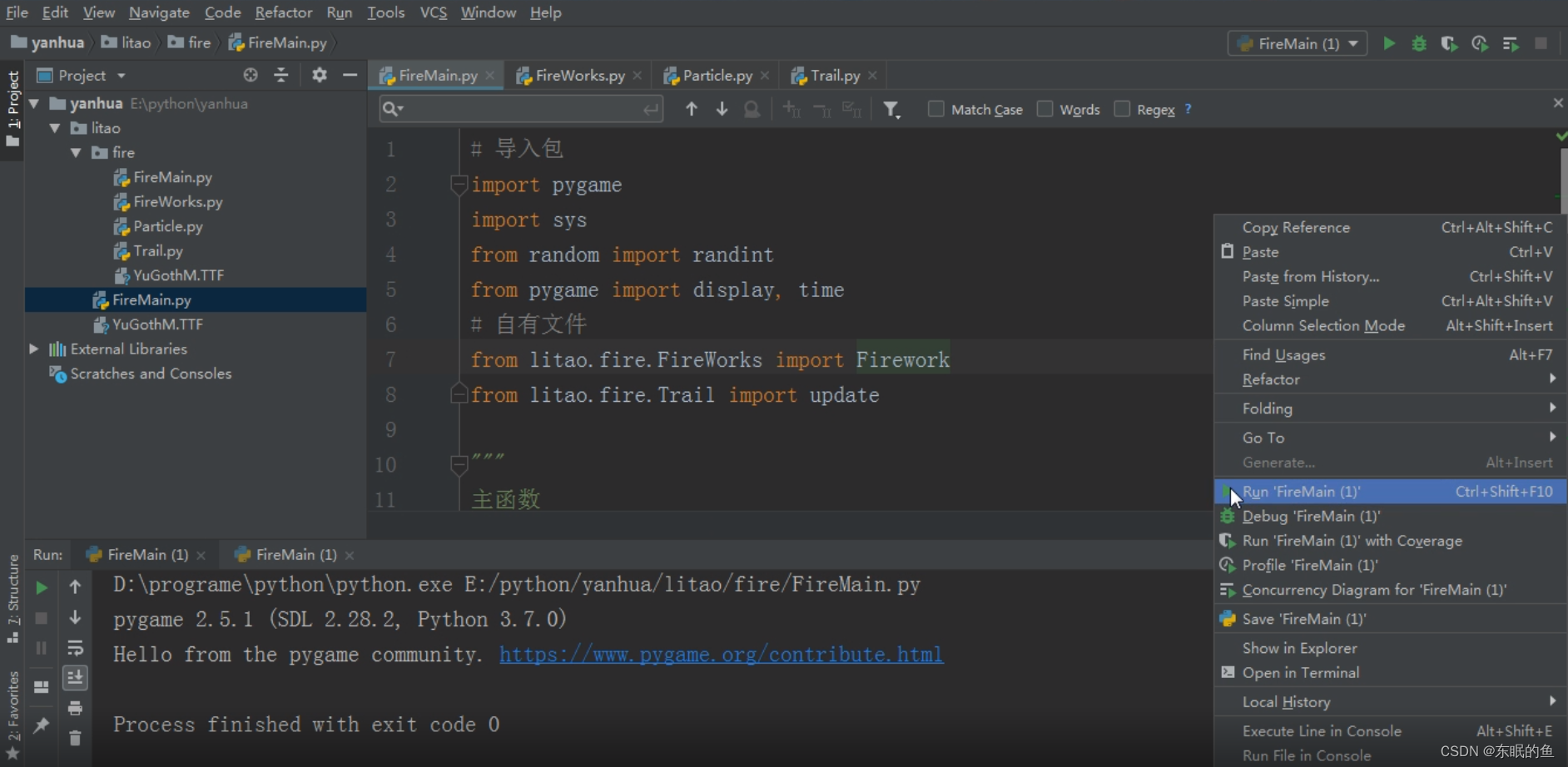The image size is (1568, 767).
Task: Close the FireMain.py editor tab
Action: pyautogui.click(x=490, y=76)
